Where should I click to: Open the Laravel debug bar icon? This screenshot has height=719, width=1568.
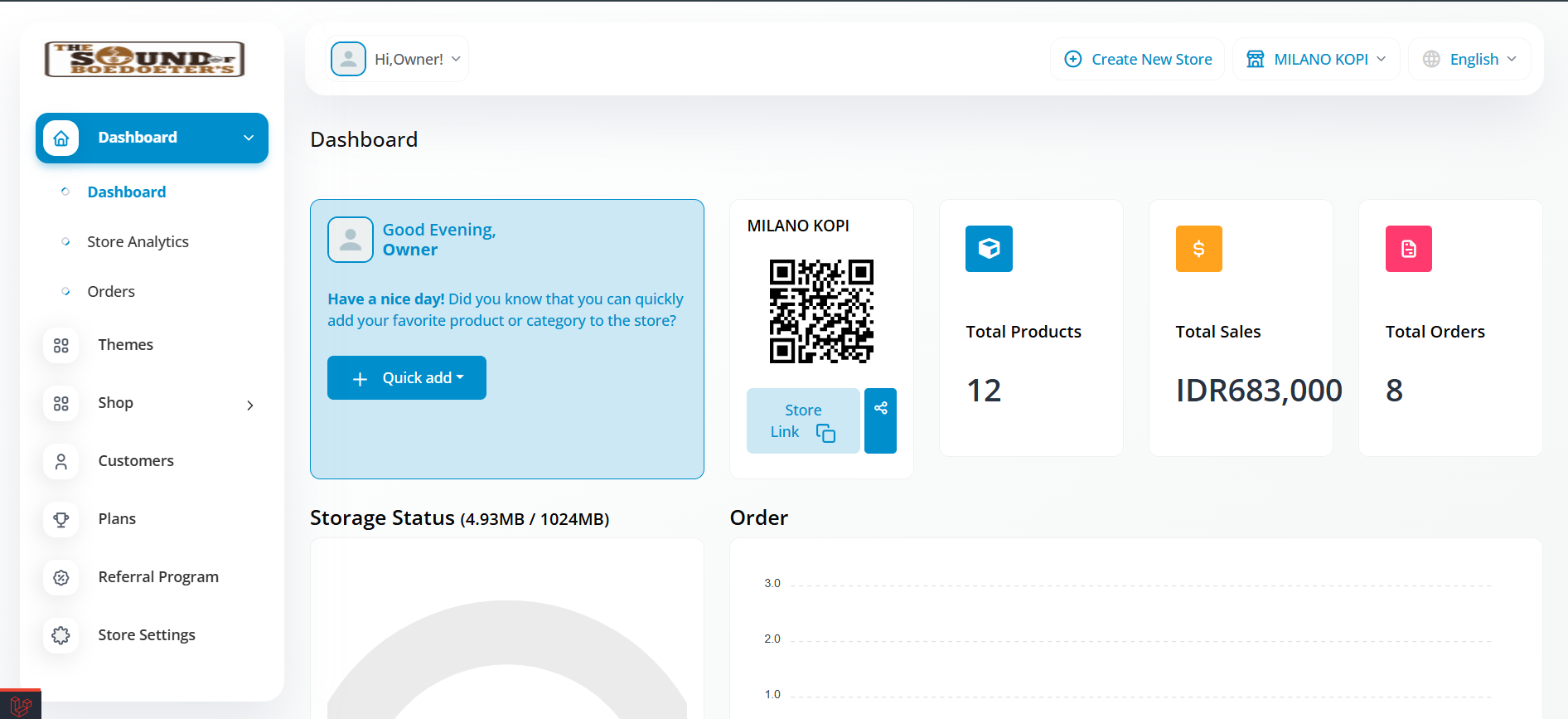point(21,705)
